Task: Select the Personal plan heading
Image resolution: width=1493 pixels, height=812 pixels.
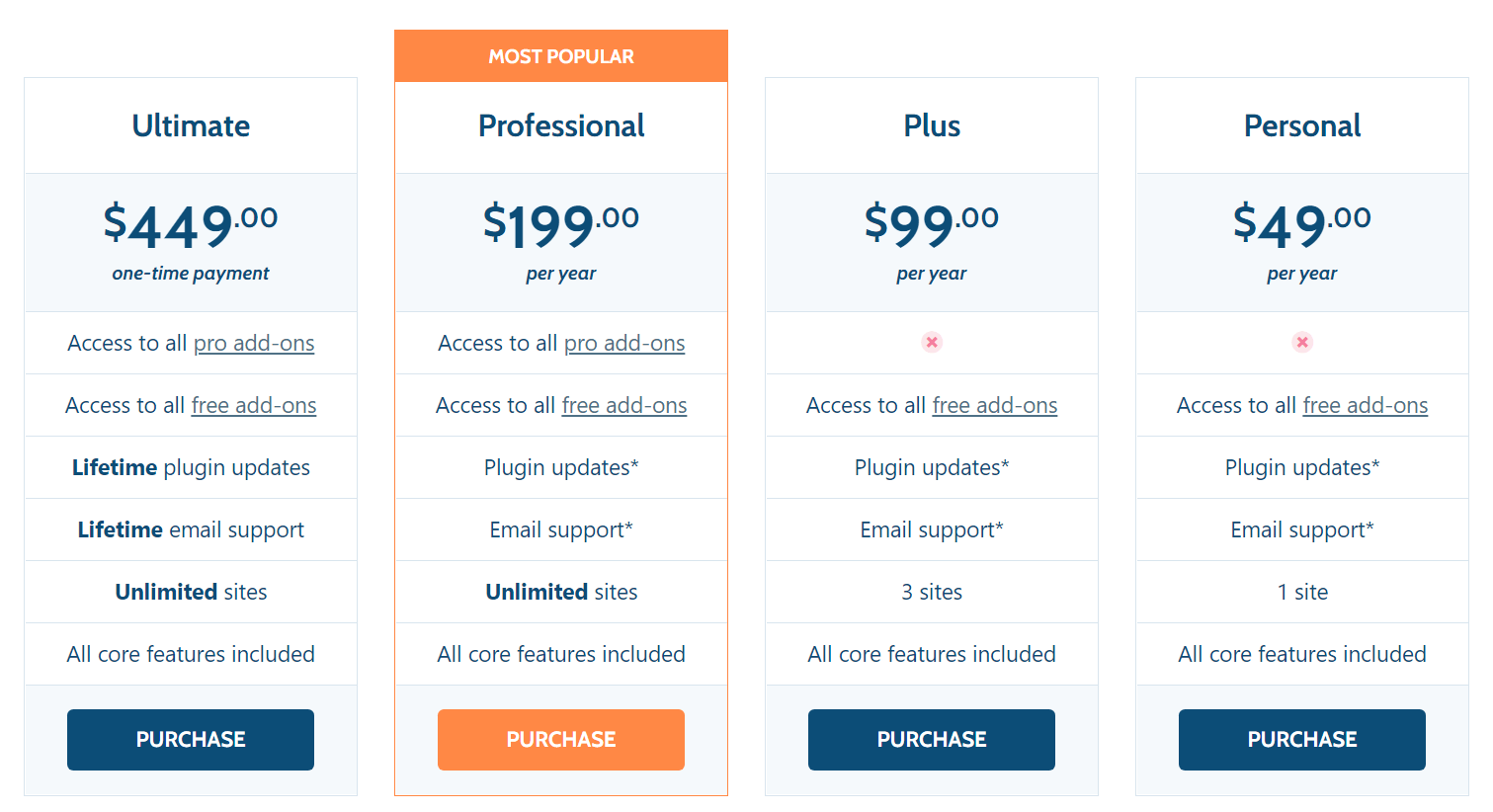Action: click(x=1301, y=125)
